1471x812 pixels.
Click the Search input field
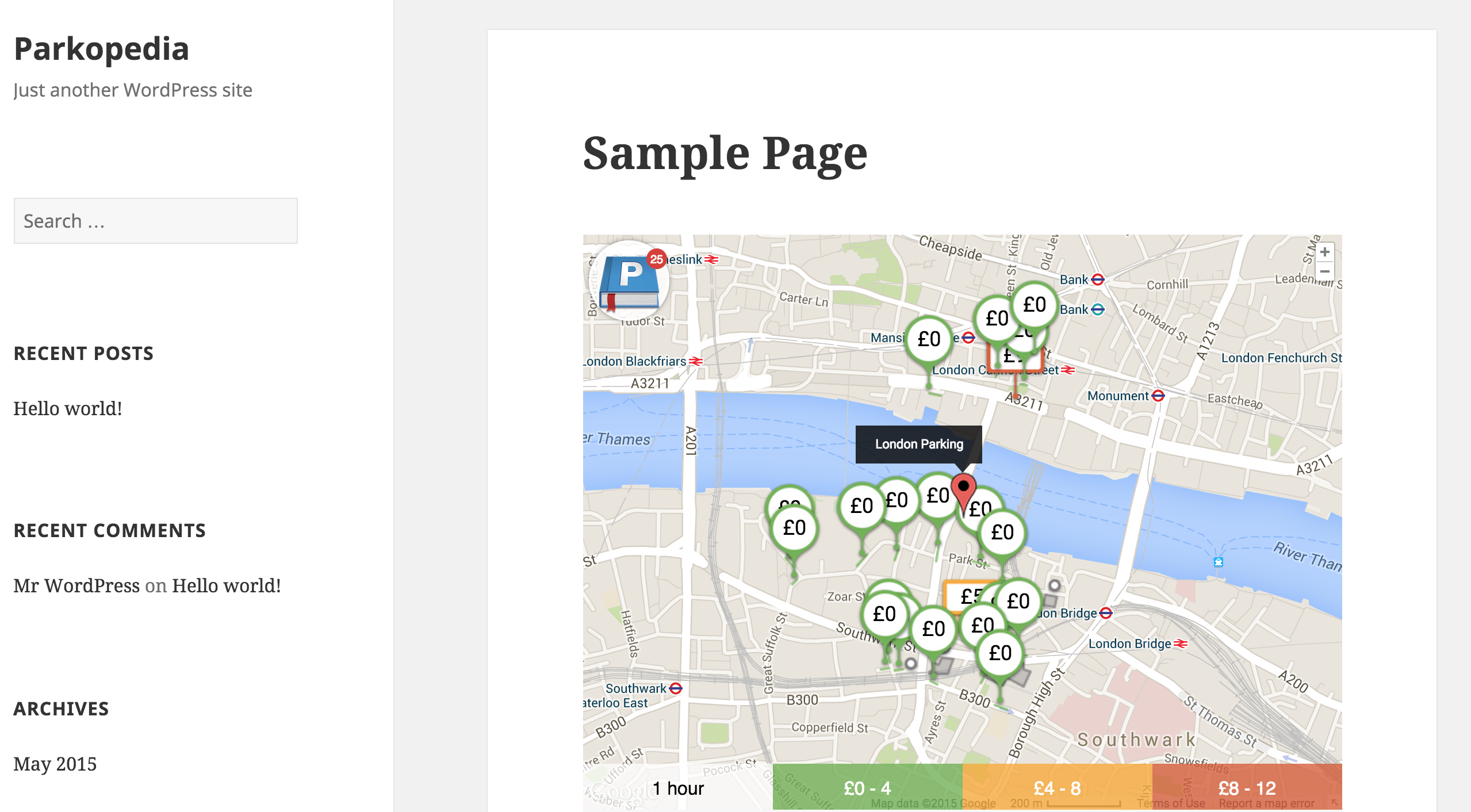pos(156,221)
